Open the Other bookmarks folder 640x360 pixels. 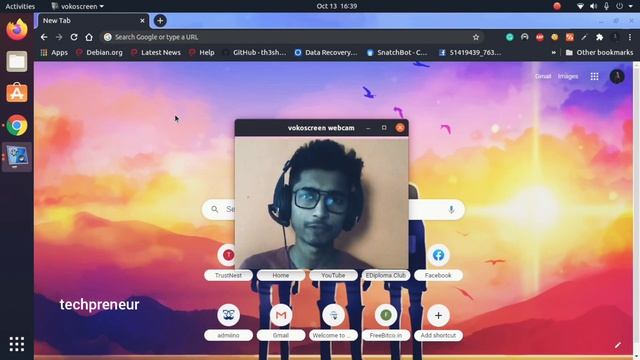(600, 52)
